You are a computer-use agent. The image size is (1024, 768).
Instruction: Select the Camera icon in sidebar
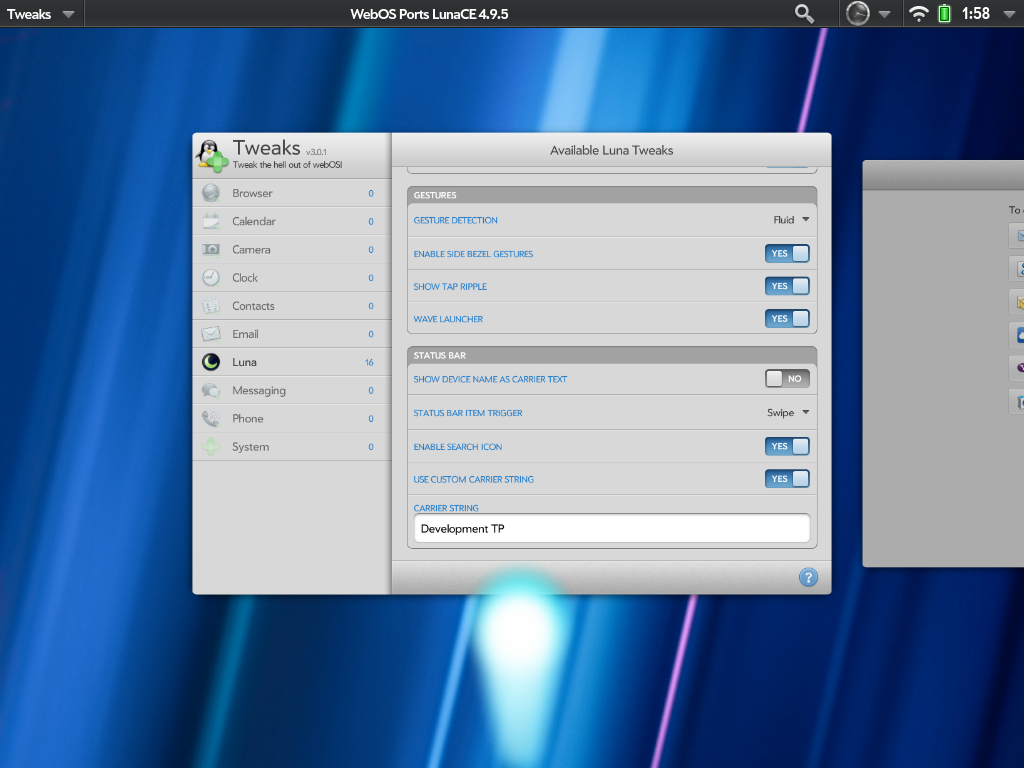(x=211, y=249)
